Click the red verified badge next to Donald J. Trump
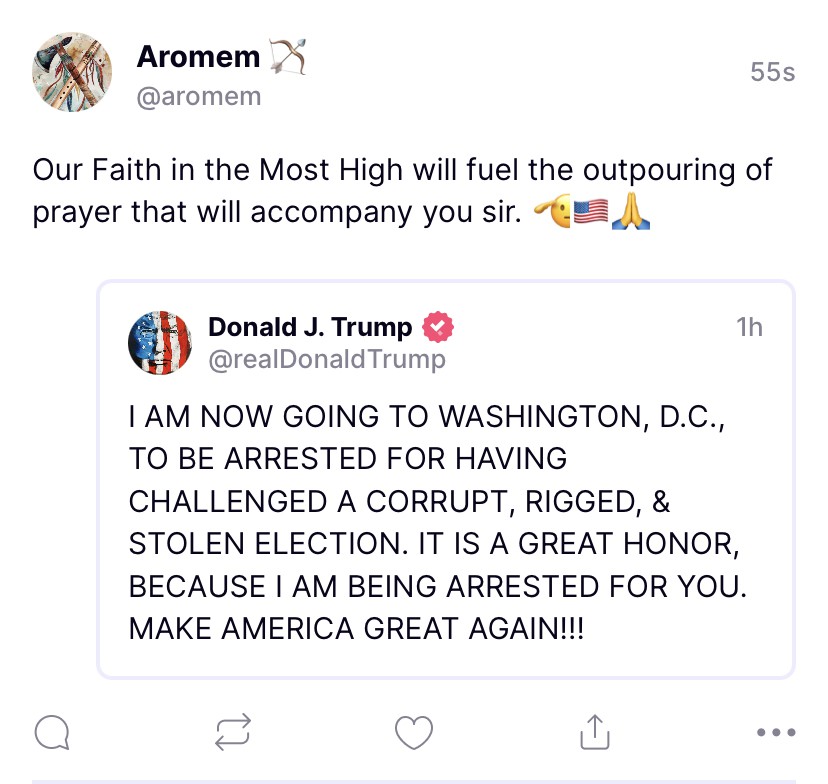This screenshot has width=828, height=784. (438, 327)
